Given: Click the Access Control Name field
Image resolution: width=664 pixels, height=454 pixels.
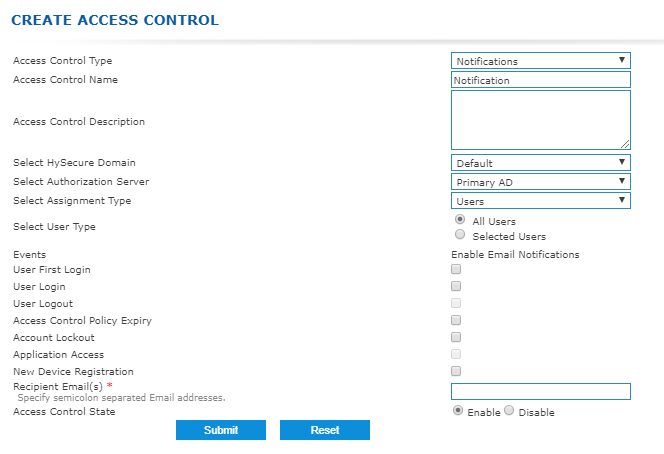Looking at the screenshot, I should point(541,80).
